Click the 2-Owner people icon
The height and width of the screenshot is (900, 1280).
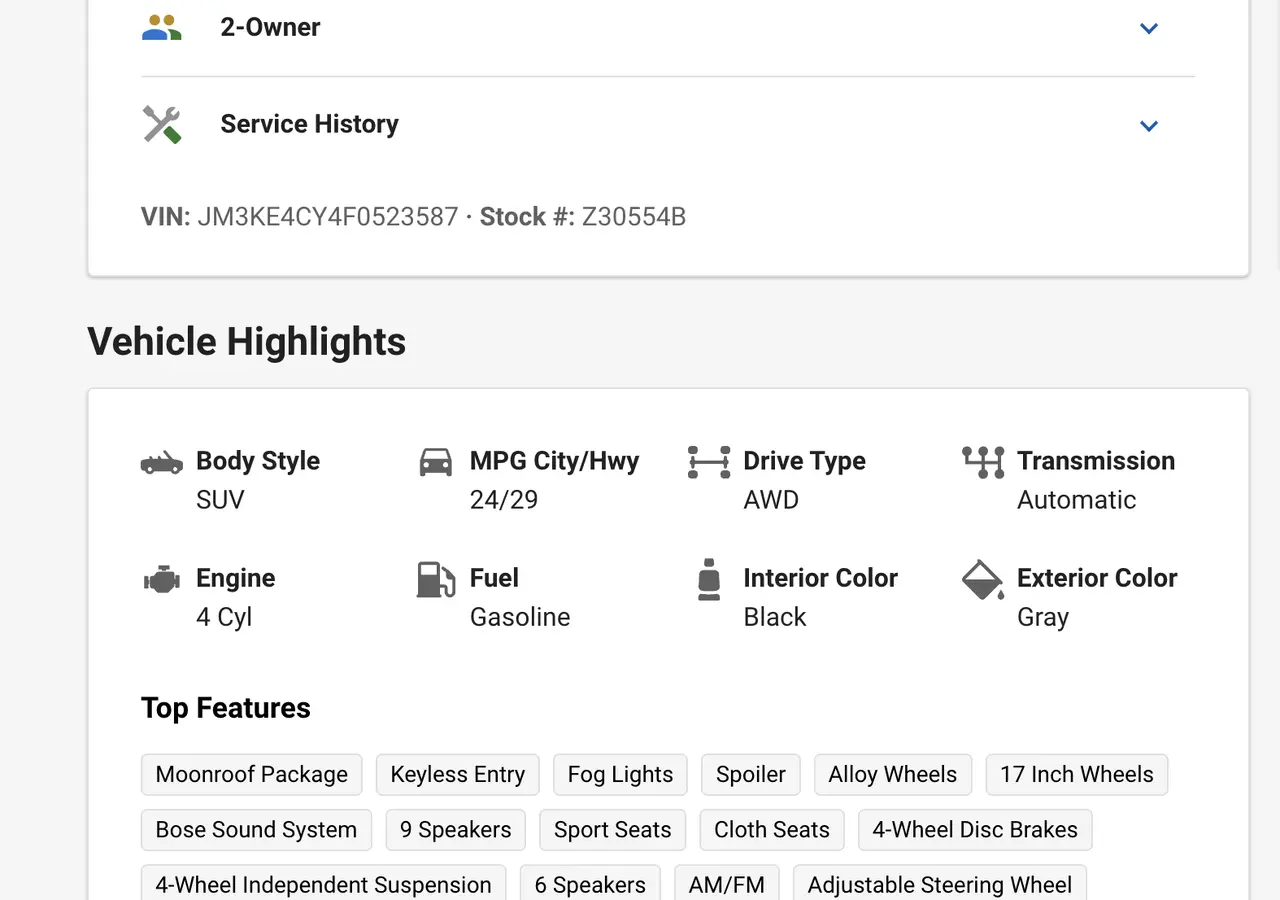161,27
